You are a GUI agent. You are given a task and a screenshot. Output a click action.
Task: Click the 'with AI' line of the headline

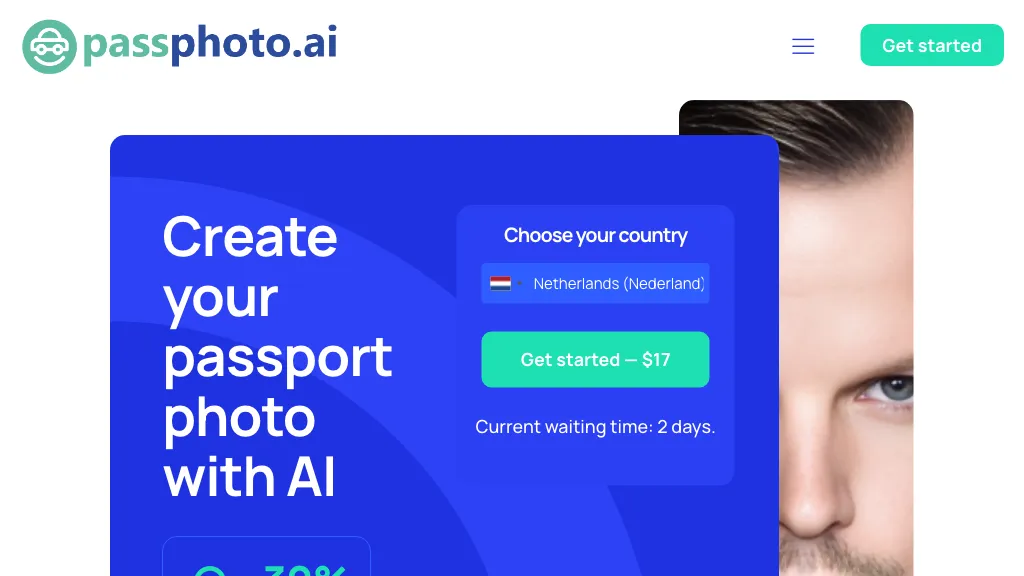[x=250, y=476]
